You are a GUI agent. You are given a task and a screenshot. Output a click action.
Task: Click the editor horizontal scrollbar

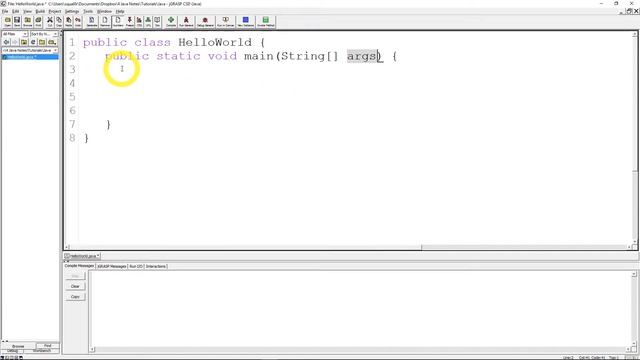[348, 247]
